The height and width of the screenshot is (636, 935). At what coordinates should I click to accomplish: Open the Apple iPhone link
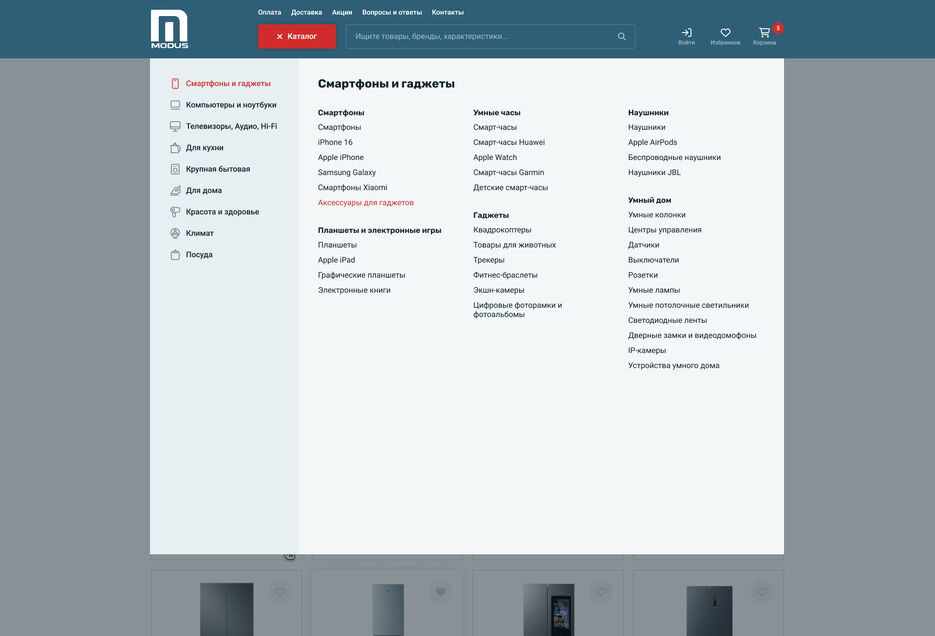tap(340, 157)
